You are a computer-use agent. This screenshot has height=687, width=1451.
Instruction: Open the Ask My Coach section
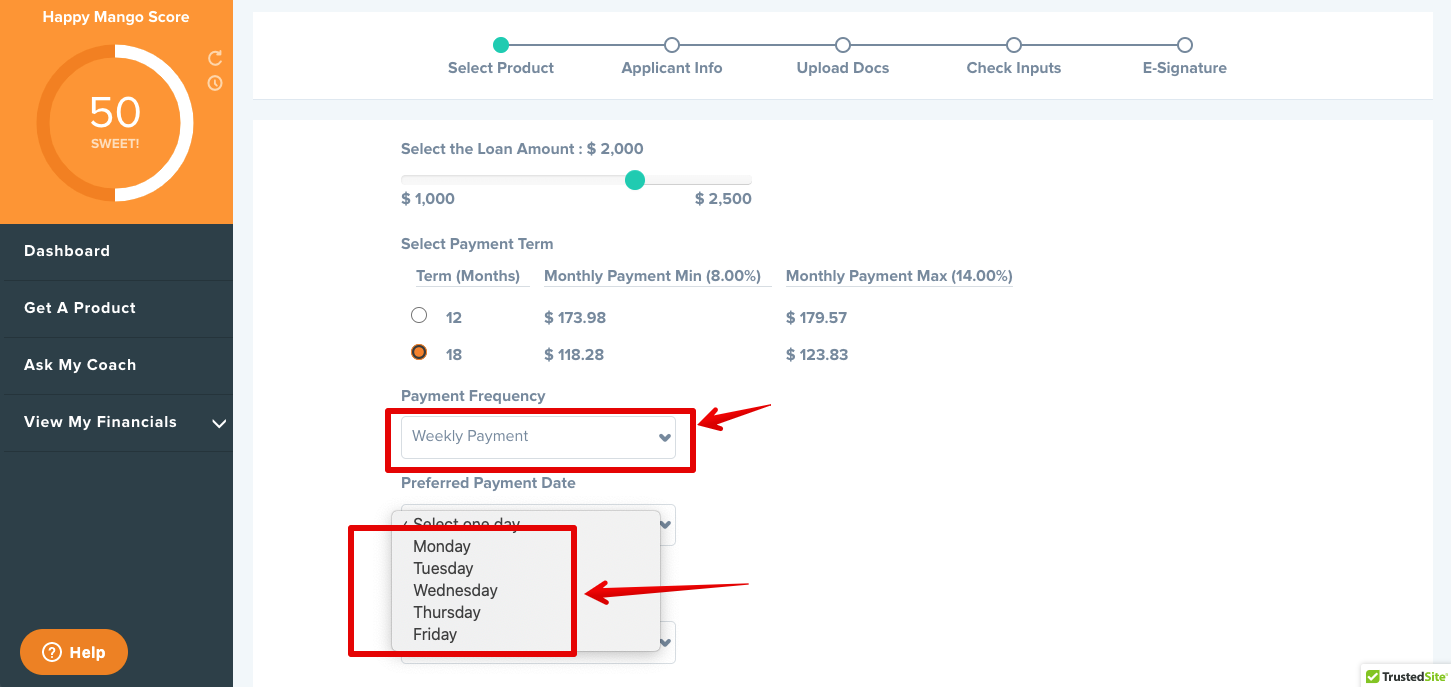(x=80, y=365)
